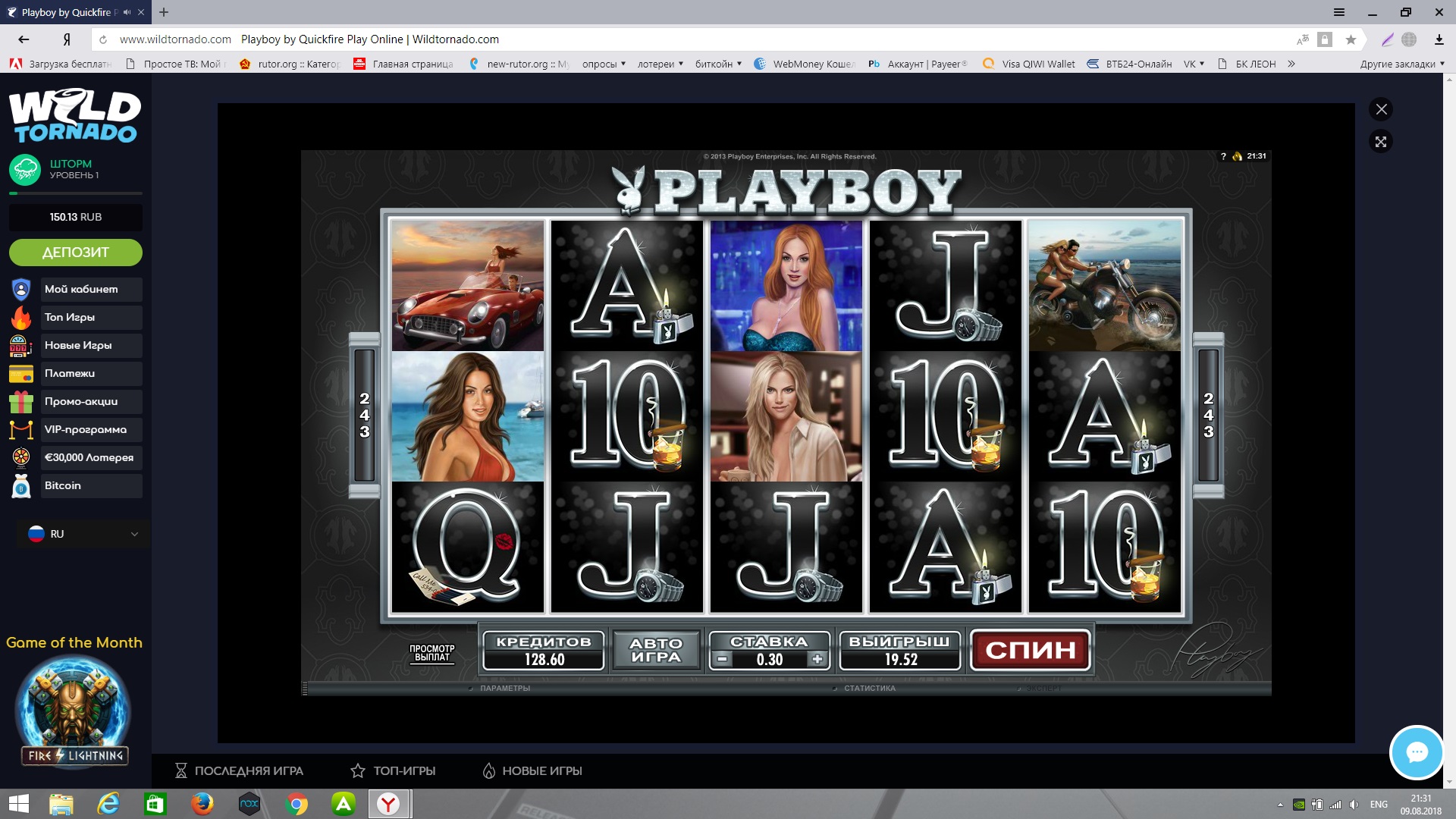Open the game help question mark
1456x819 pixels.
click(1223, 156)
